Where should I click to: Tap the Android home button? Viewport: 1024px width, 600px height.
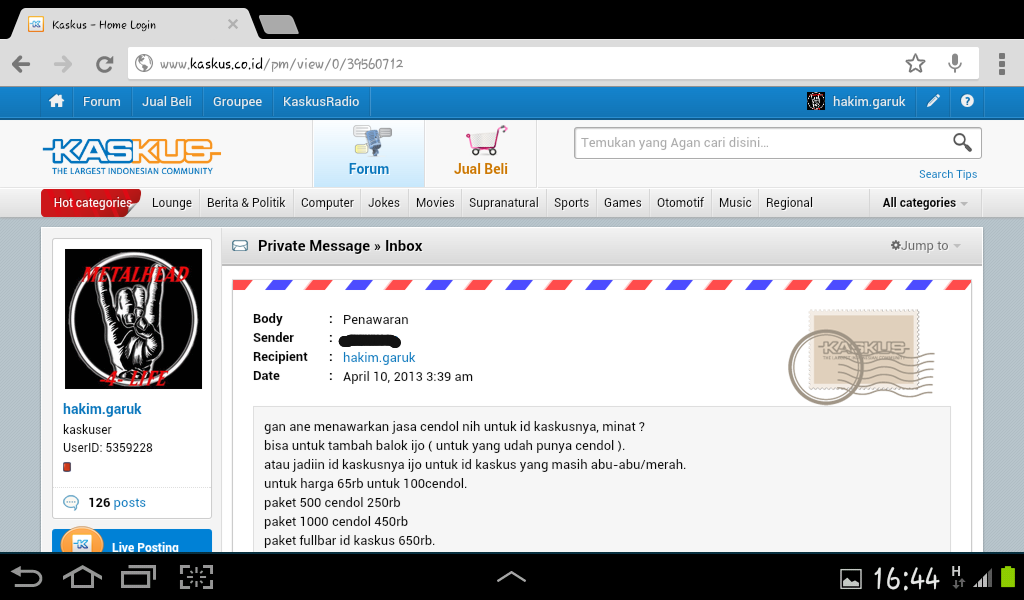(x=82, y=577)
